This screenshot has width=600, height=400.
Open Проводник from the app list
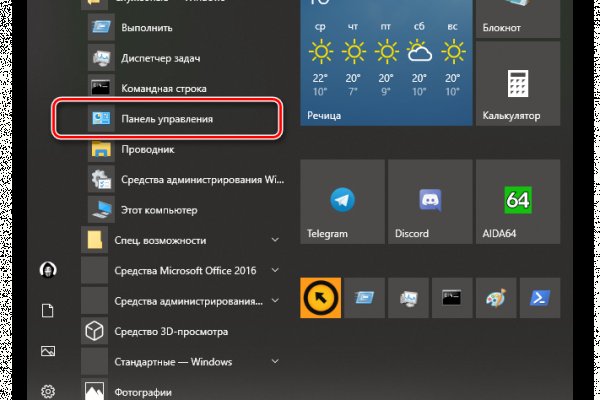148,149
